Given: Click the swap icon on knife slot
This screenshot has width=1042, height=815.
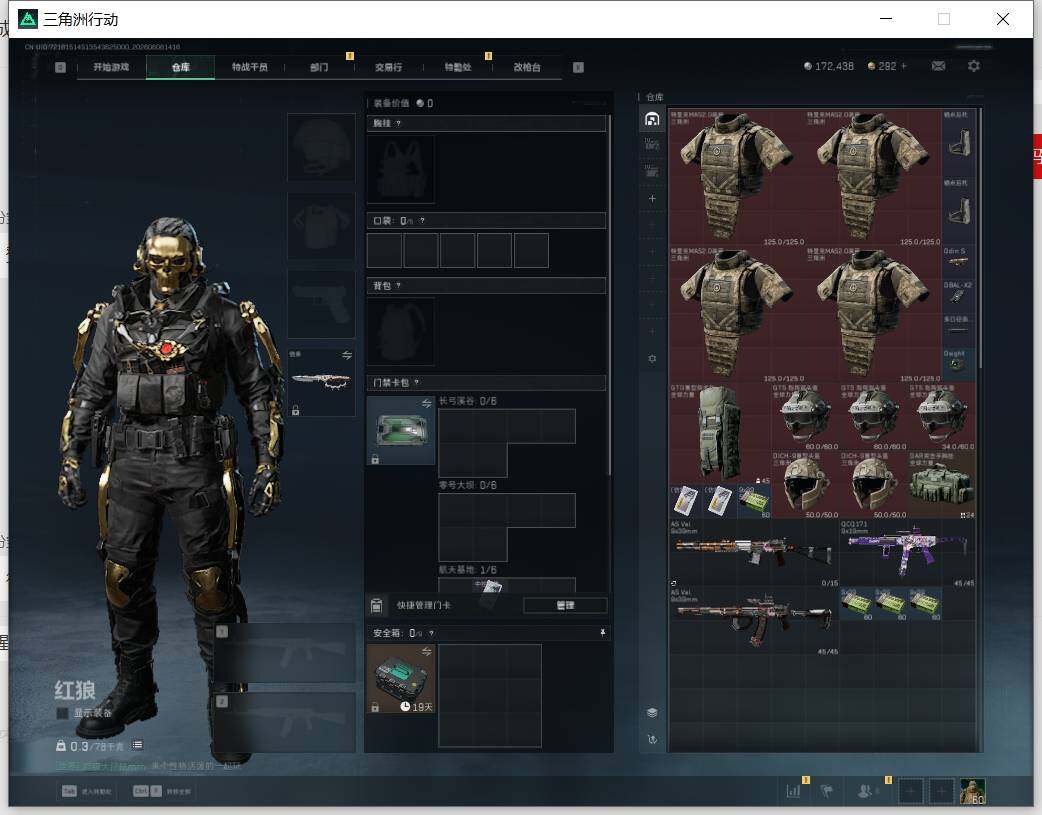Looking at the screenshot, I should pos(347,356).
